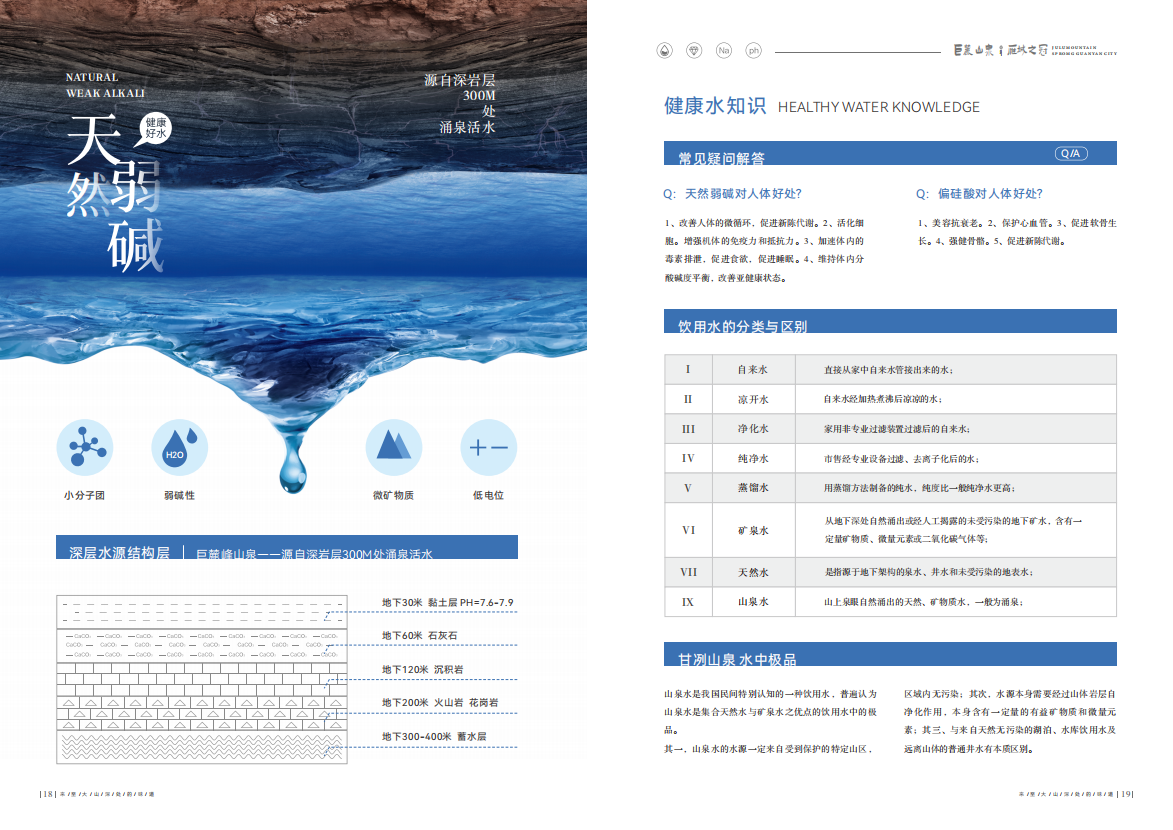Screen dimensions: 1173x830
Task: Click the water drop circle icon in header
Action: (663, 50)
